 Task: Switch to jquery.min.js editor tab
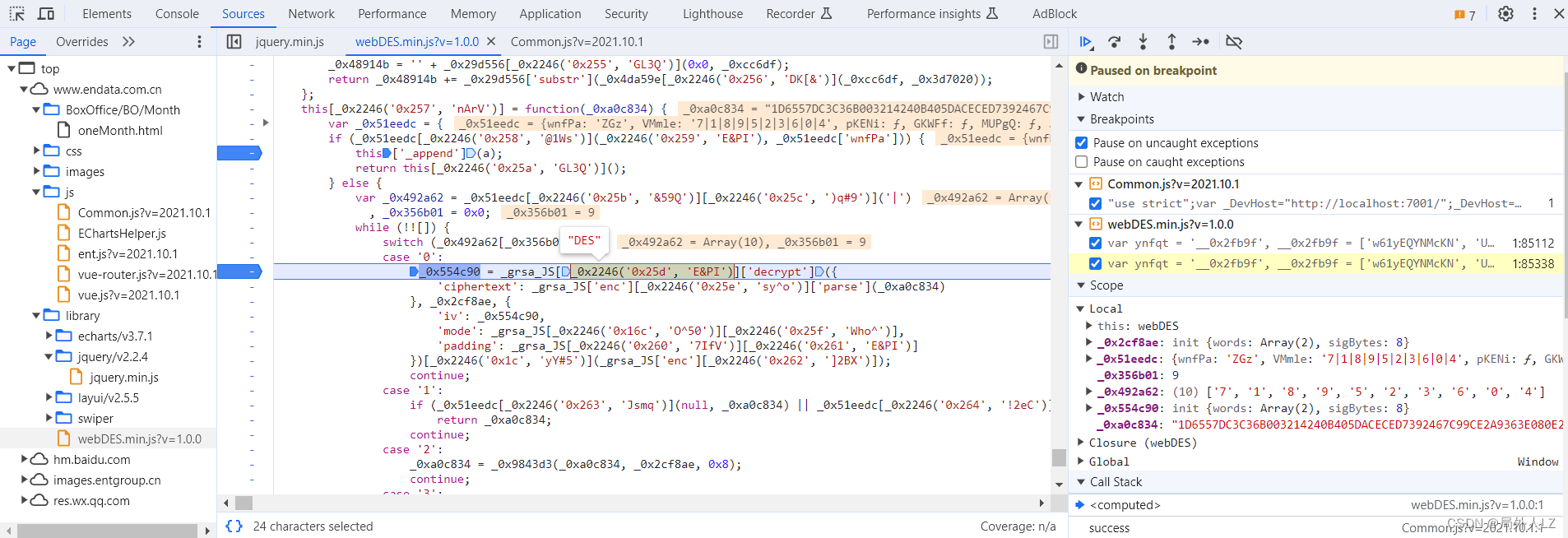coord(290,42)
